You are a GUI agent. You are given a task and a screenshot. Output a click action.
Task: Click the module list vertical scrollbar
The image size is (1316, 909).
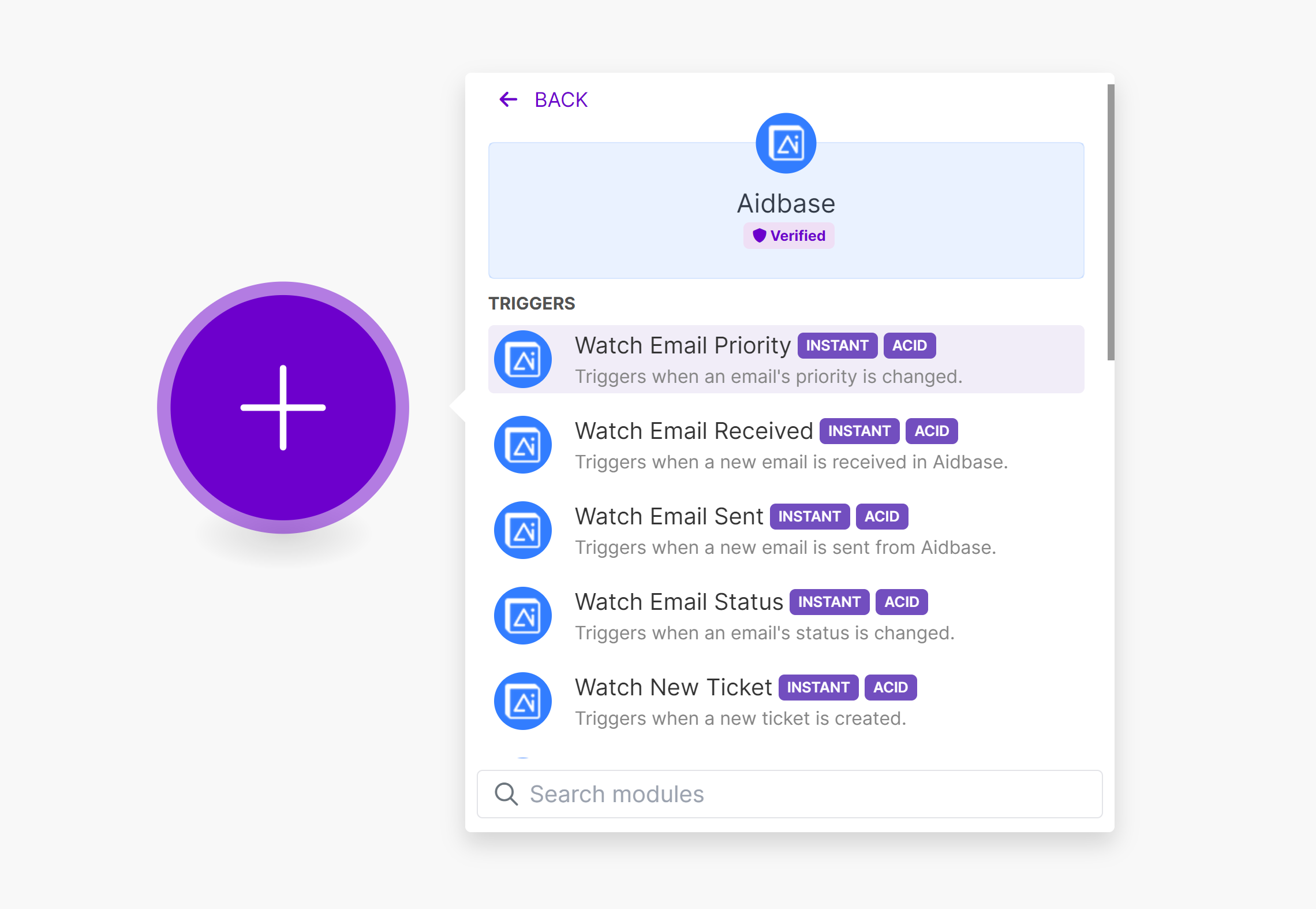click(1111, 222)
